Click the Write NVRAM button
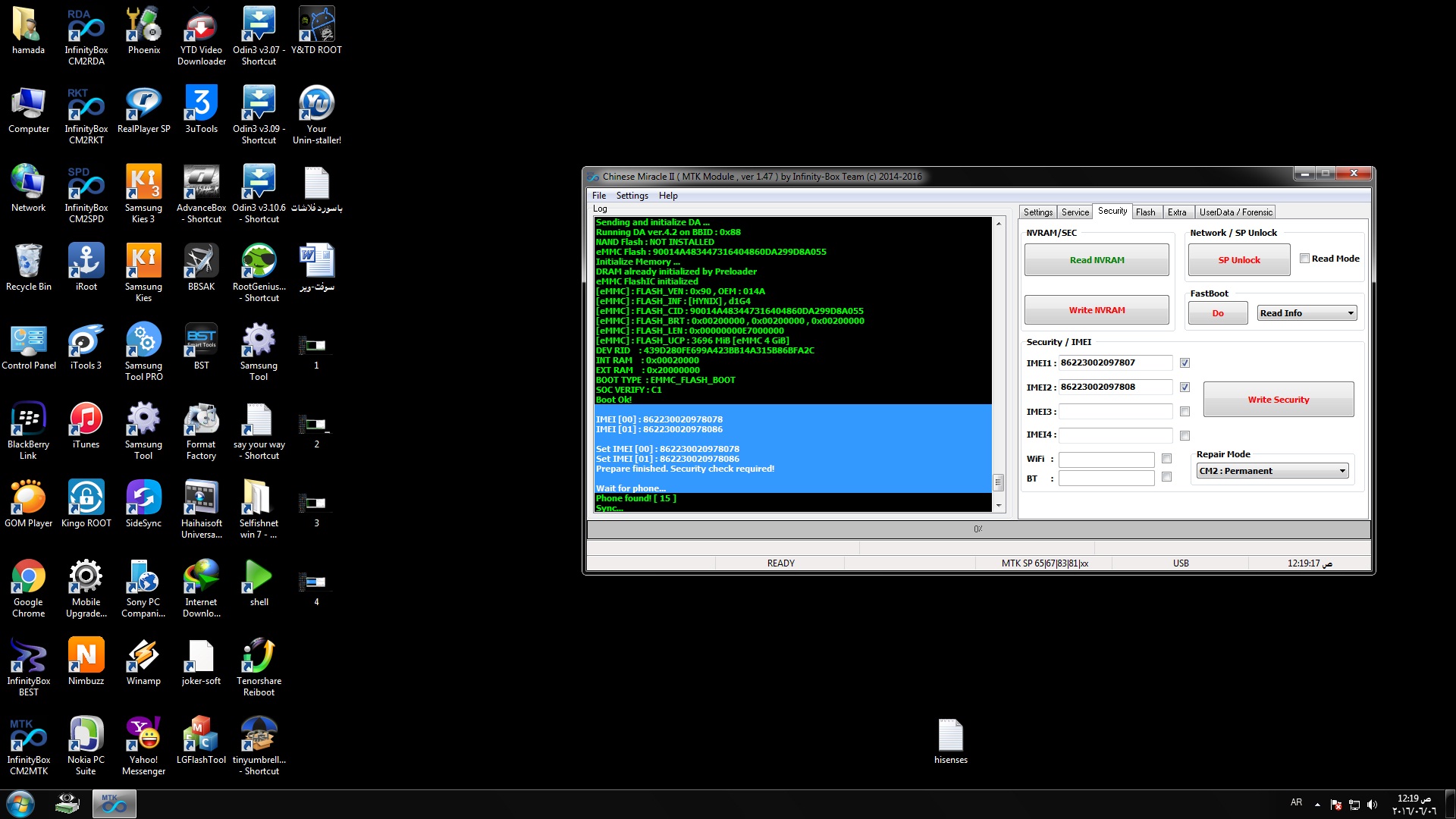The height and width of the screenshot is (819, 1456). (1097, 310)
